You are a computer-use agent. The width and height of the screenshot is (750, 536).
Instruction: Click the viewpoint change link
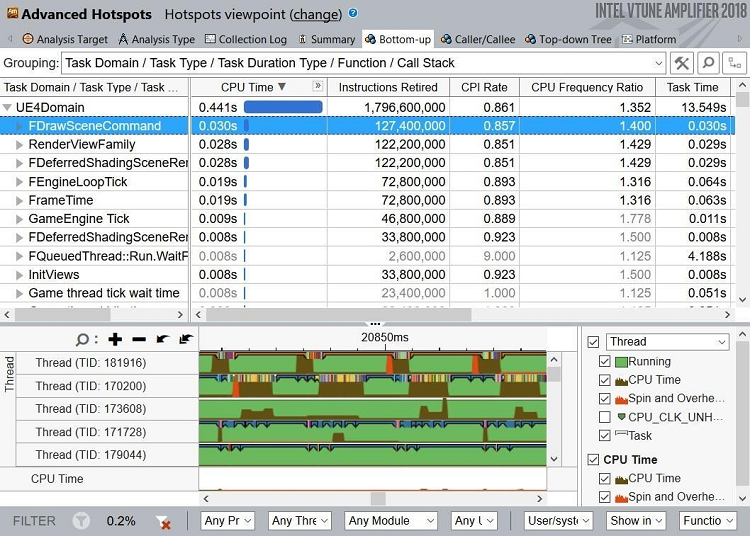pyautogui.click(x=316, y=14)
